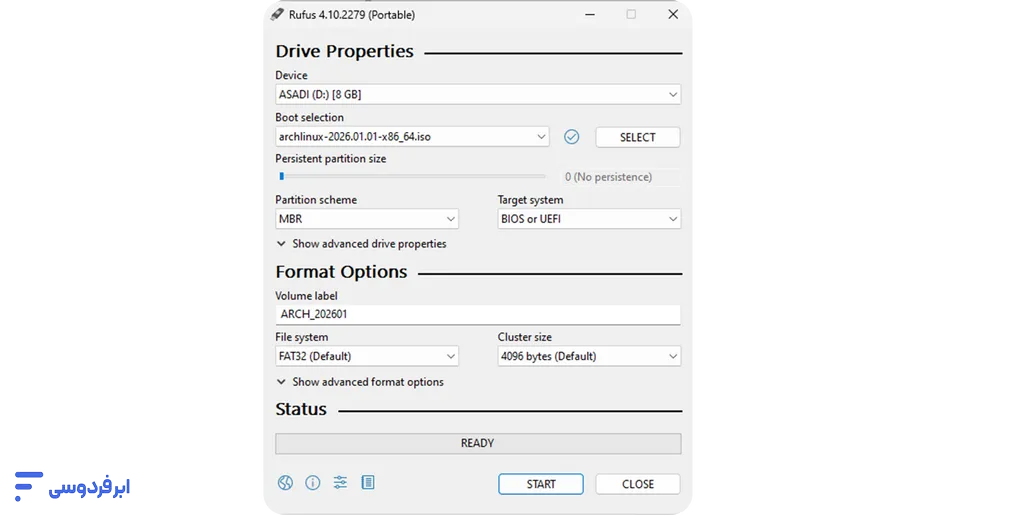Click the 'File system' label
Screen dimensions: 1024x515
(x=302, y=337)
